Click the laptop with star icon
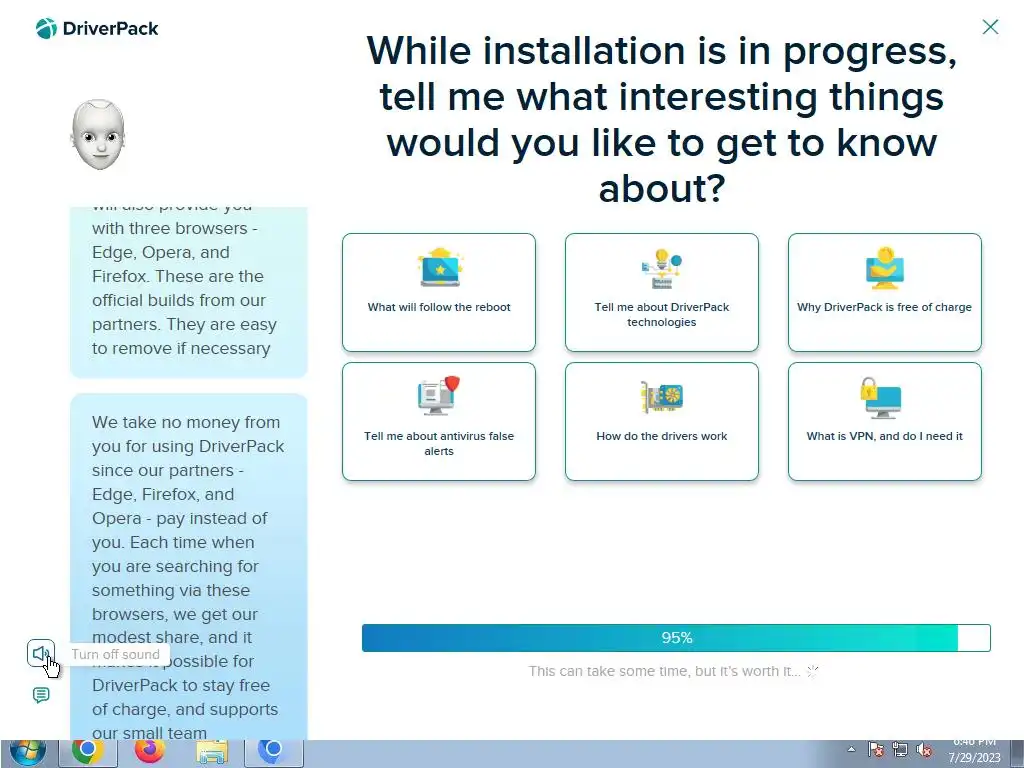The height and width of the screenshot is (768, 1024). click(440, 267)
